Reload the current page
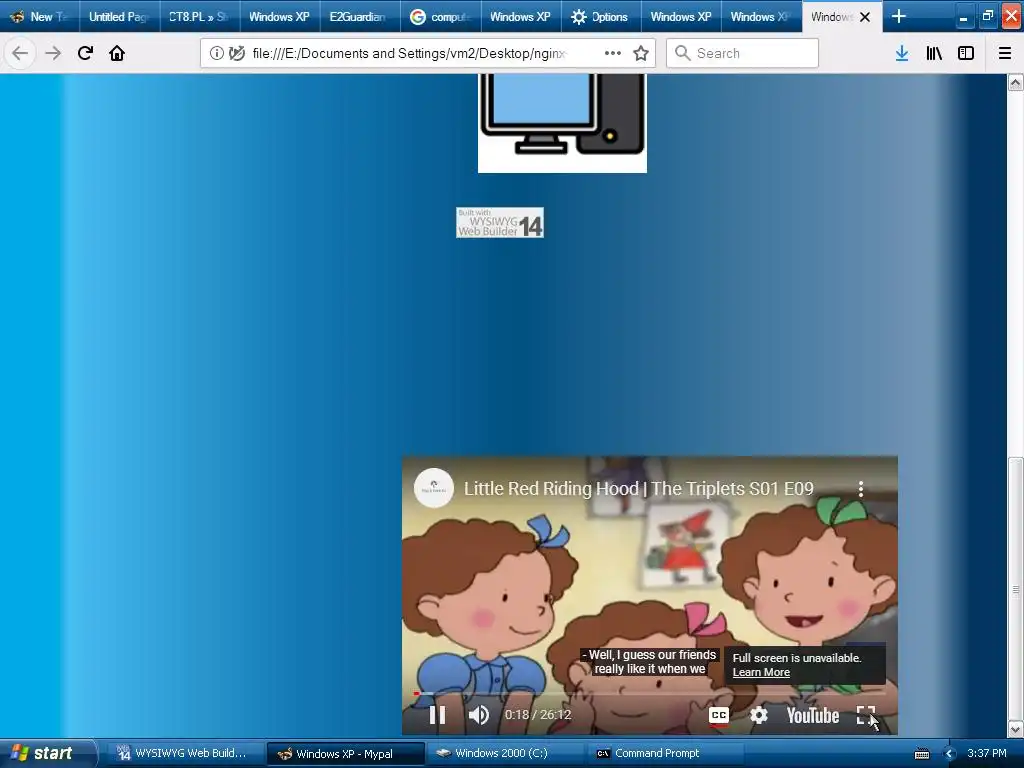Image resolution: width=1024 pixels, height=768 pixels. click(x=86, y=53)
